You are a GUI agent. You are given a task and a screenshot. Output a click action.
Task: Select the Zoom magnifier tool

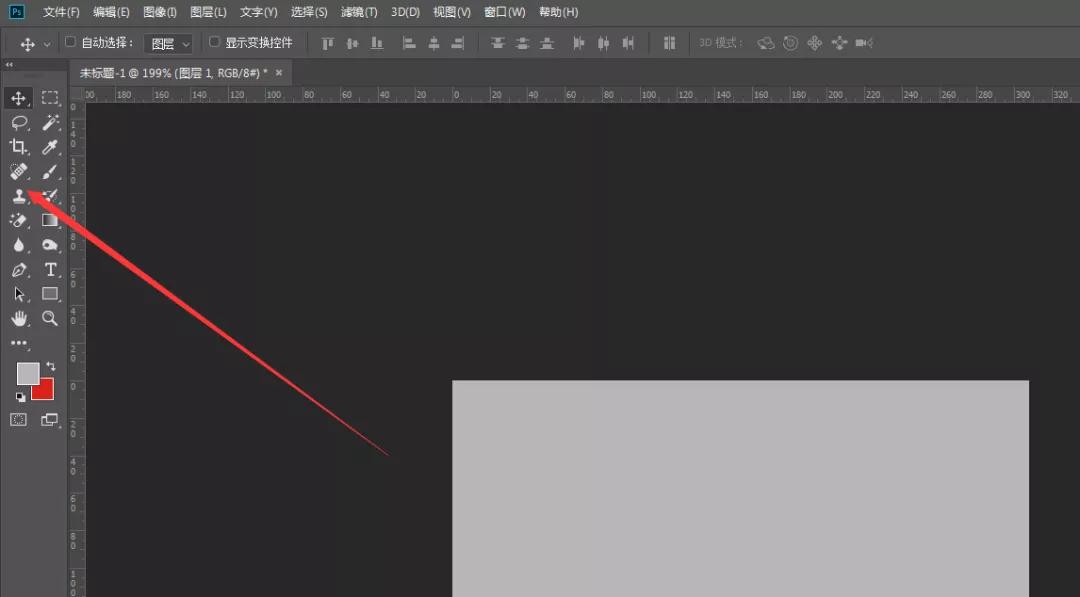[x=50, y=318]
